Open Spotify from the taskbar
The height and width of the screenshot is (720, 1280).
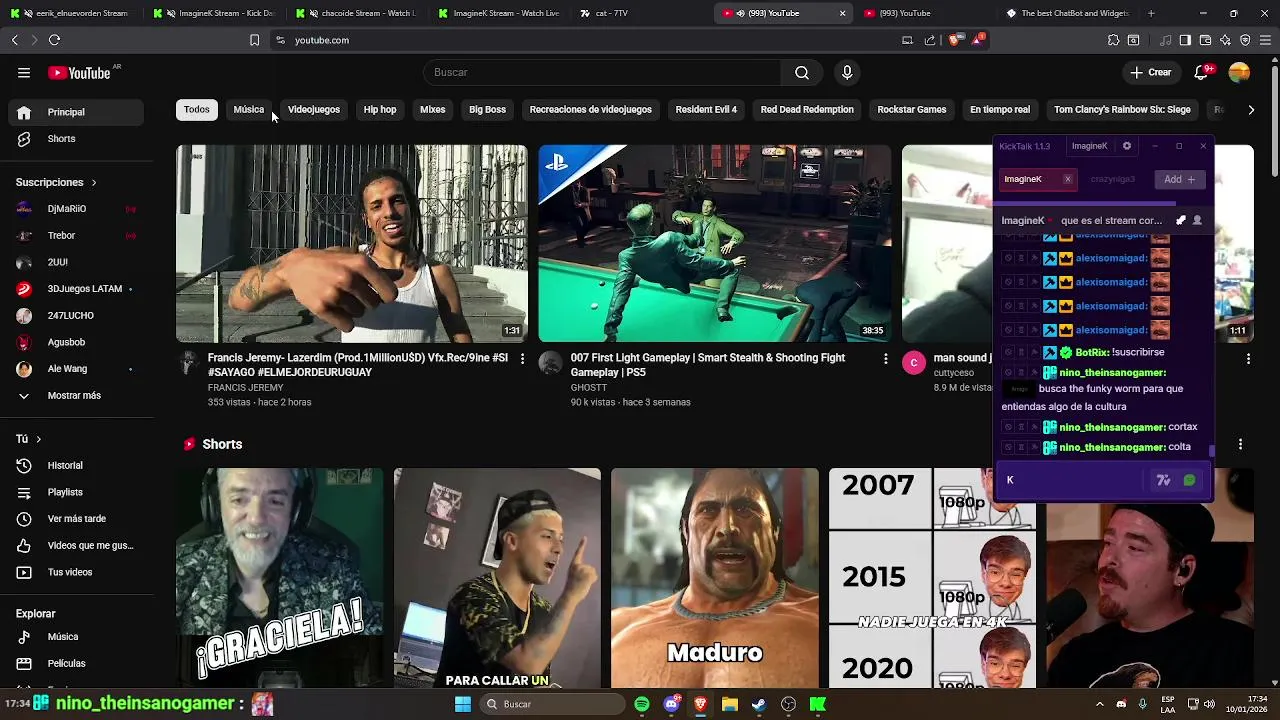[x=642, y=704]
